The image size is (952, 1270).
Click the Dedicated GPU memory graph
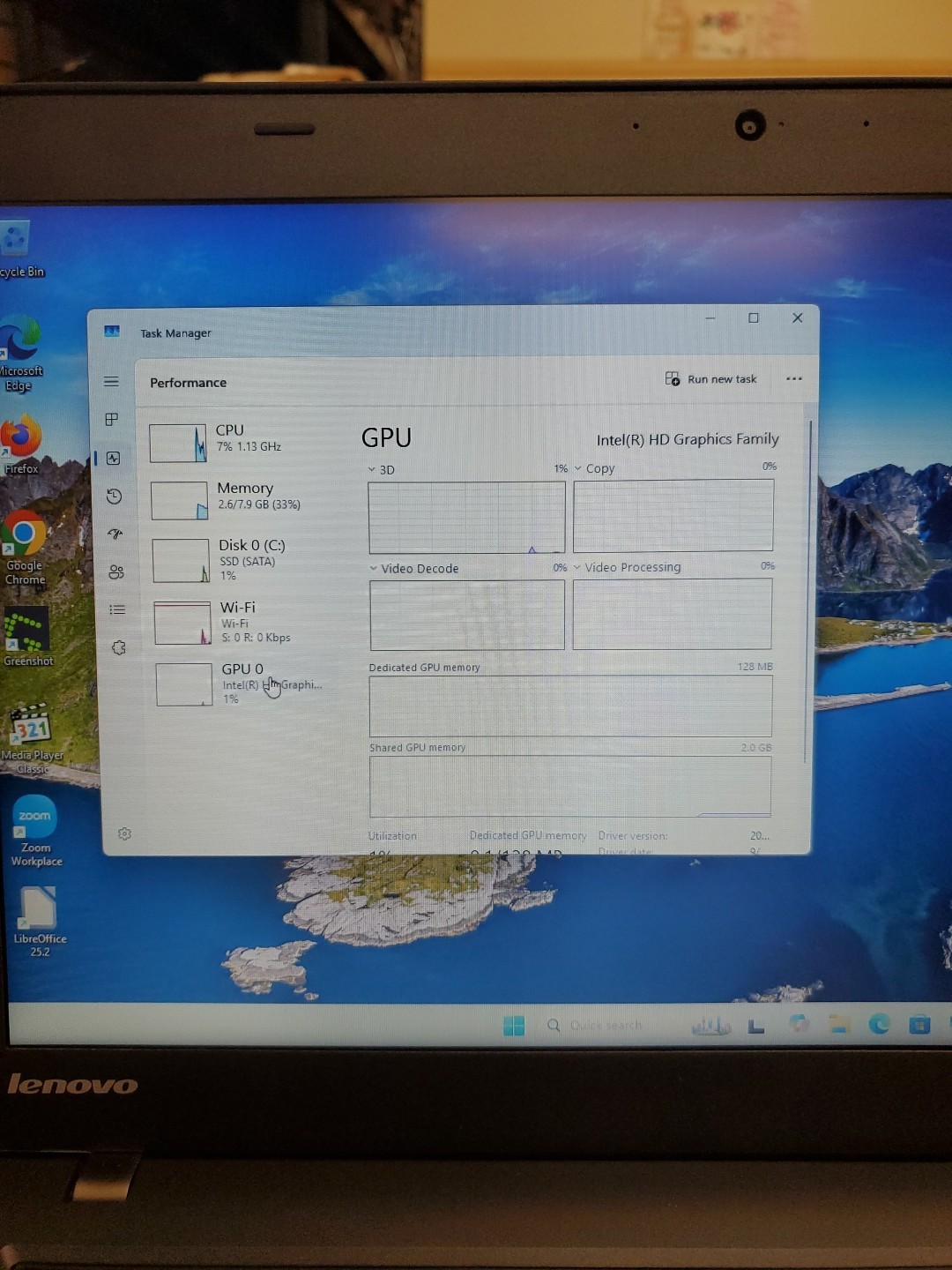[x=570, y=706]
